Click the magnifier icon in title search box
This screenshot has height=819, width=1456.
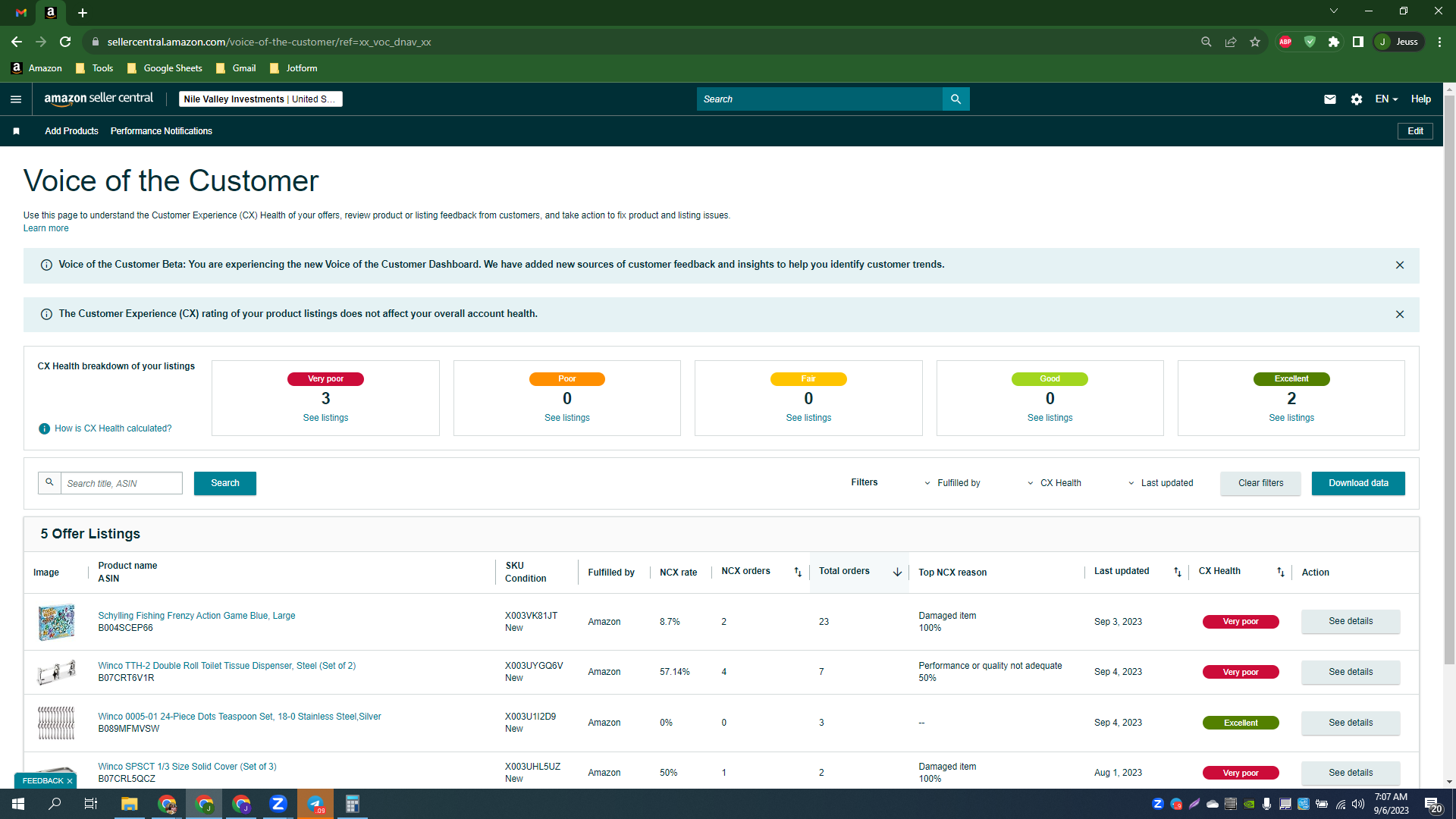click(49, 483)
